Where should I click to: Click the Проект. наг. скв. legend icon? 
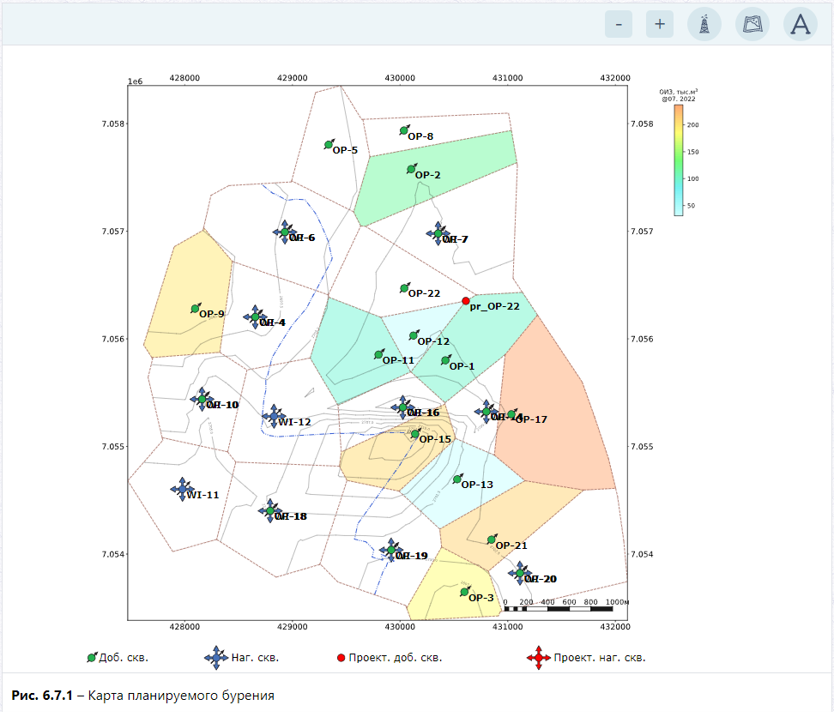coord(538,658)
